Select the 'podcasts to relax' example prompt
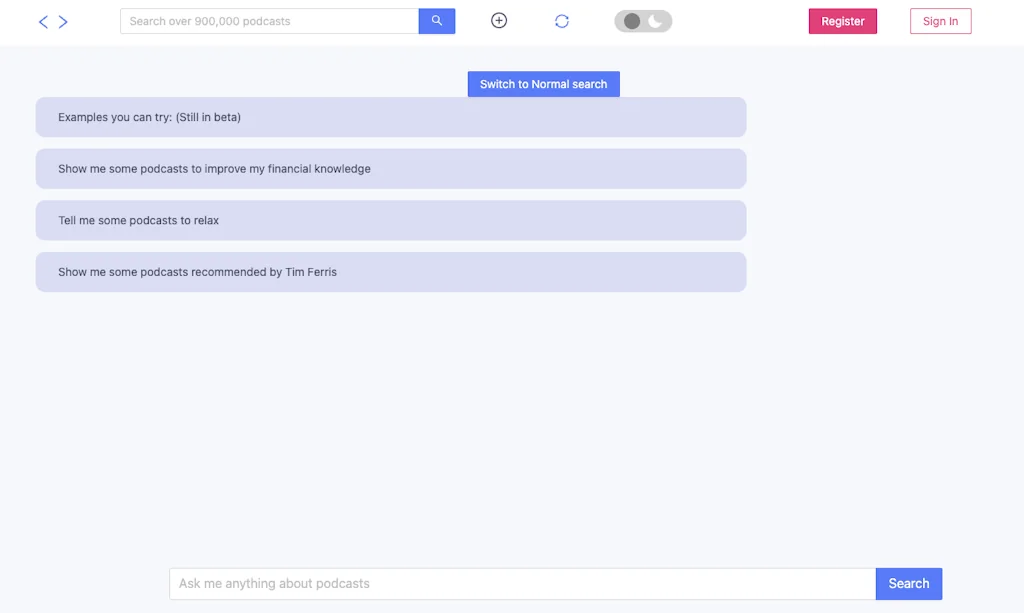 (390, 220)
